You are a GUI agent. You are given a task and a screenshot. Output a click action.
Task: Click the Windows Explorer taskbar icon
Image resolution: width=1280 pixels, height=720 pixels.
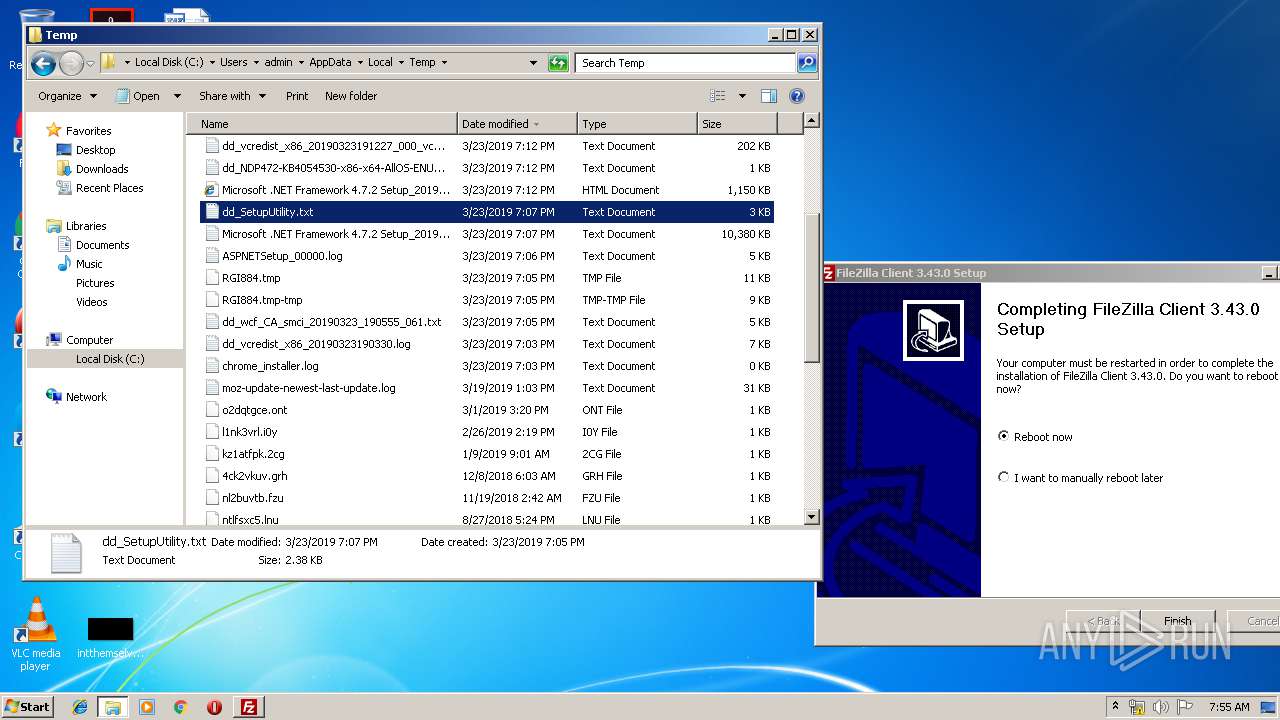tap(112, 707)
